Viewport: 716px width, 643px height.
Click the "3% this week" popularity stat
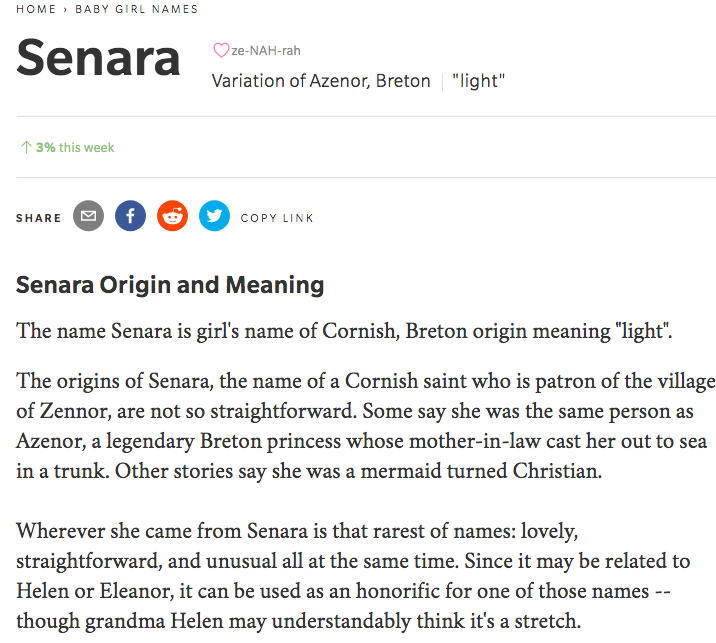(75, 148)
